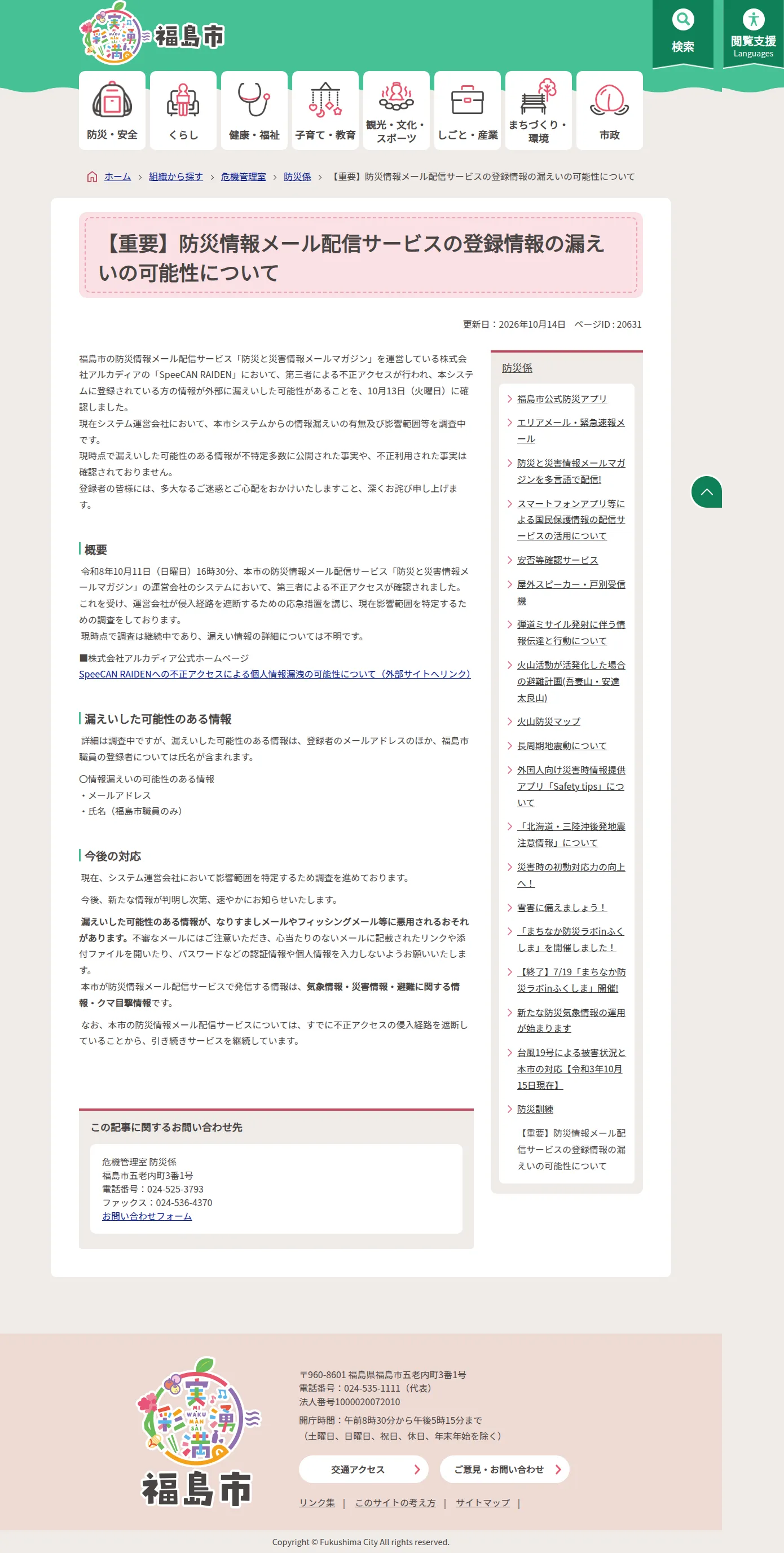Open the 健康・福祉 stethoscope category
The image size is (784, 1553).
tap(254, 111)
